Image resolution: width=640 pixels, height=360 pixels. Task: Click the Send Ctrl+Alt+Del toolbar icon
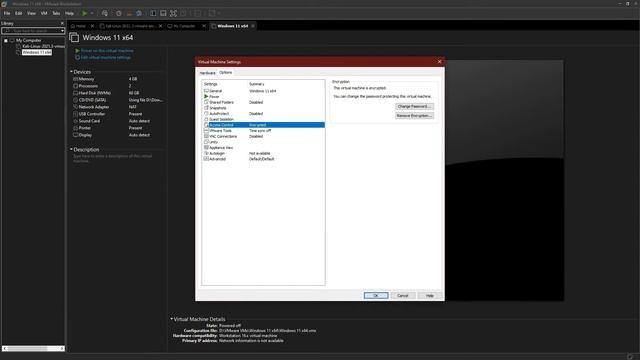click(x=105, y=13)
